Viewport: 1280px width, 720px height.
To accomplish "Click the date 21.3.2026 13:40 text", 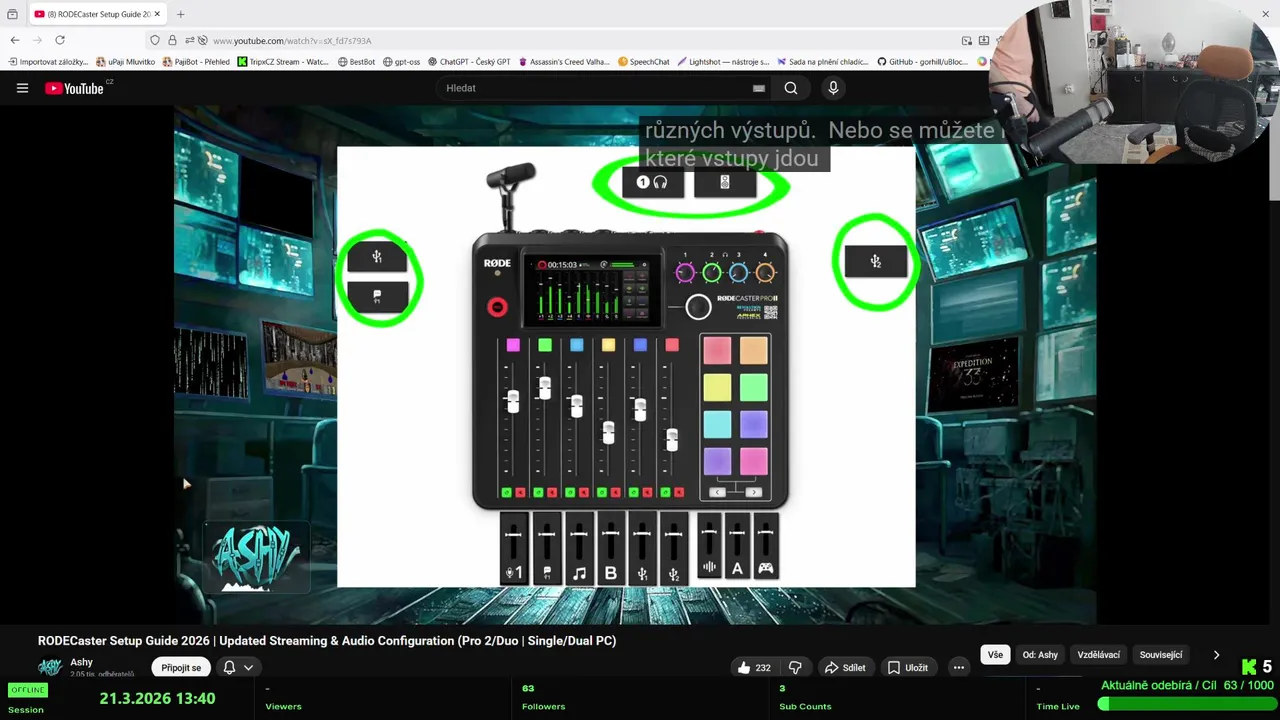I will coord(157,698).
